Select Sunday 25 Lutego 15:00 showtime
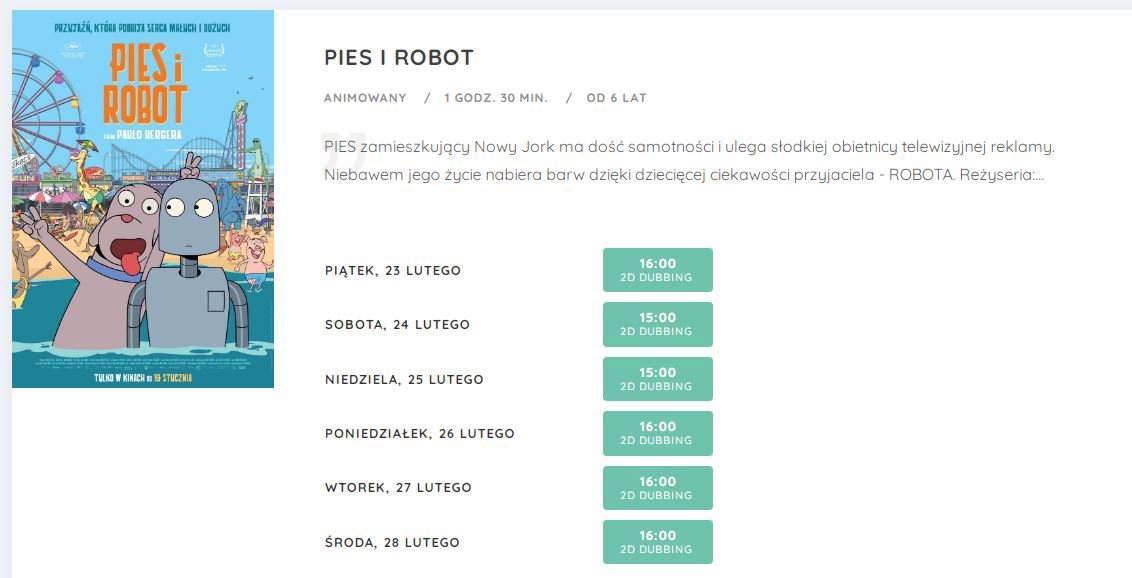Viewport: 1132px width, 578px height. [658, 379]
